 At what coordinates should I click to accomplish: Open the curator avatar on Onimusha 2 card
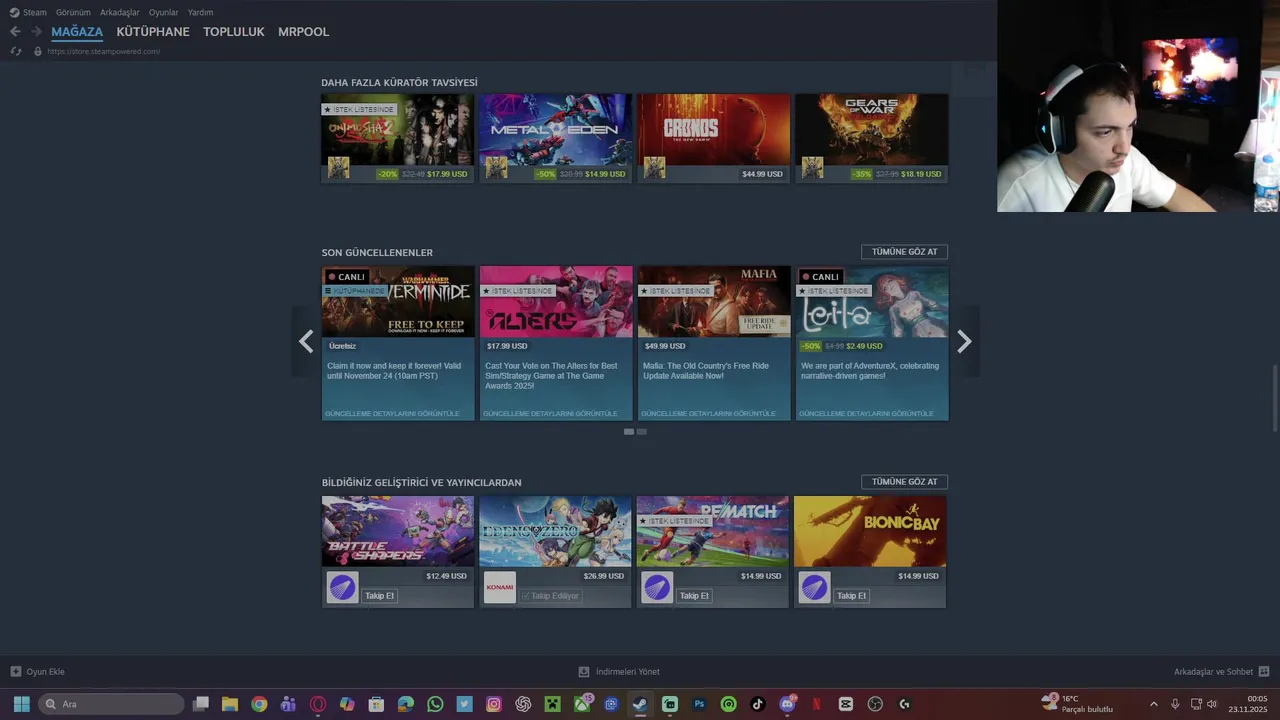(x=339, y=168)
